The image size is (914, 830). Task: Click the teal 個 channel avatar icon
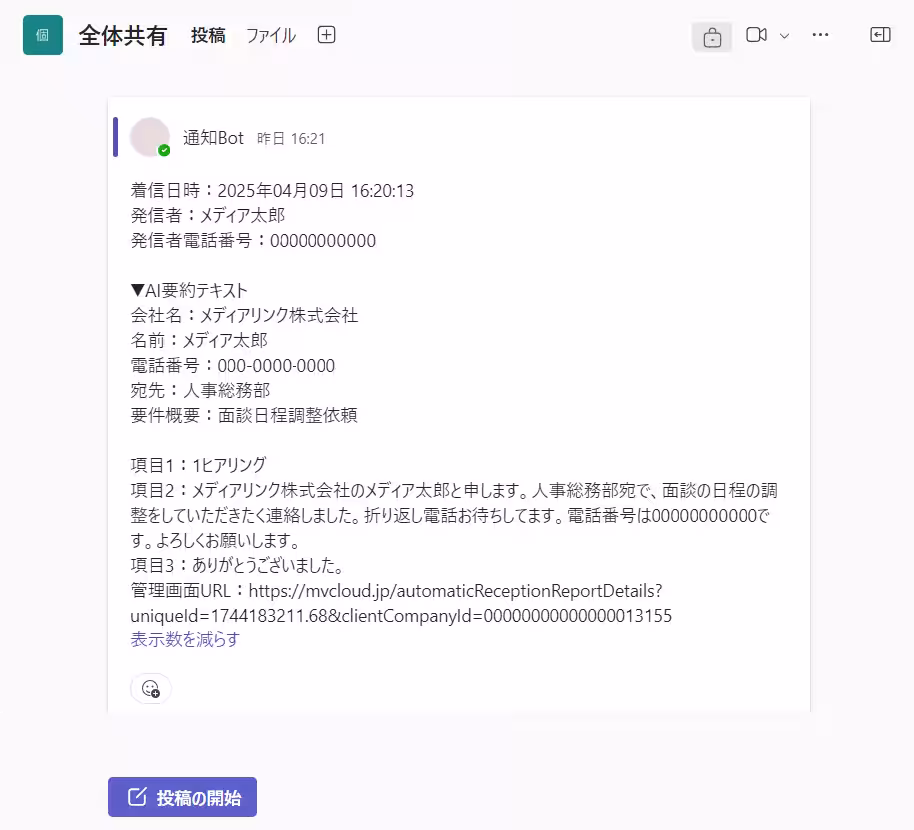41,34
